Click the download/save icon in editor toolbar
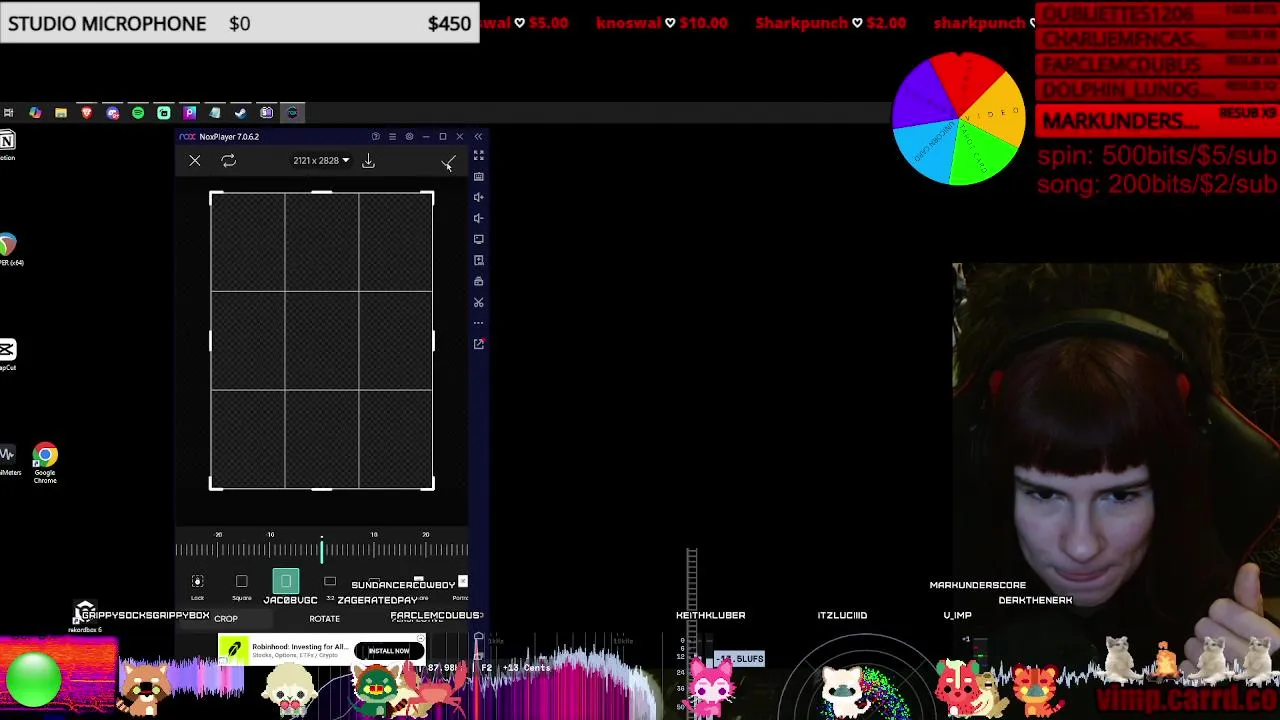The image size is (1280, 720). point(368,161)
